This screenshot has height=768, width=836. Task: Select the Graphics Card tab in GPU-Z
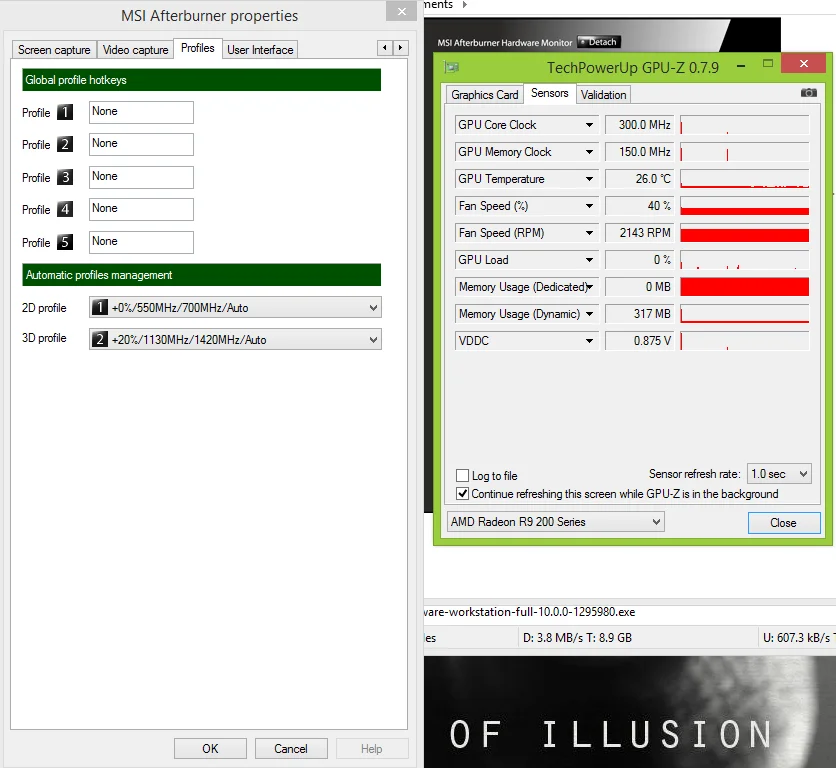pyautogui.click(x=485, y=94)
